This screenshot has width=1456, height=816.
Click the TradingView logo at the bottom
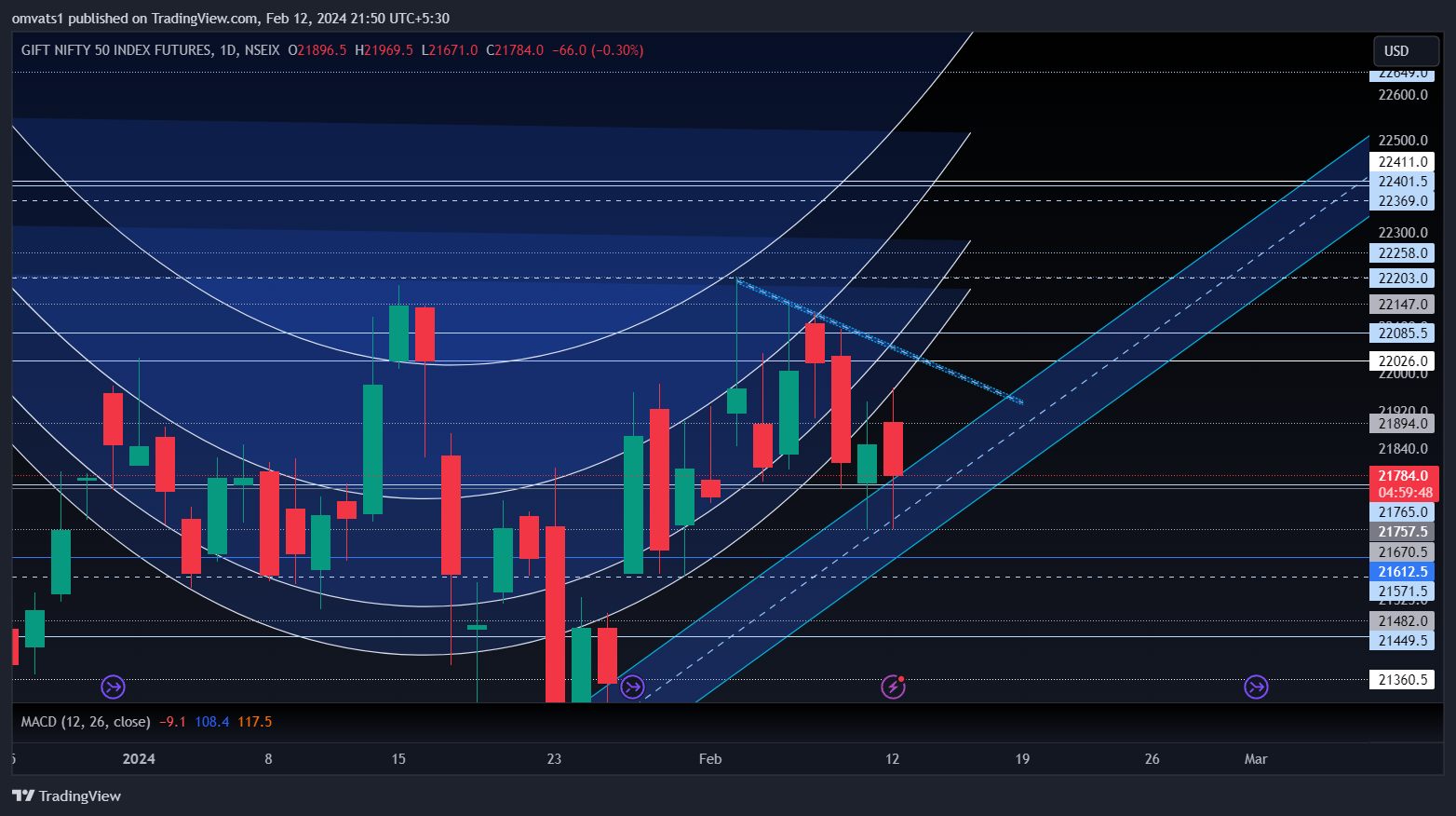coord(66,796)
